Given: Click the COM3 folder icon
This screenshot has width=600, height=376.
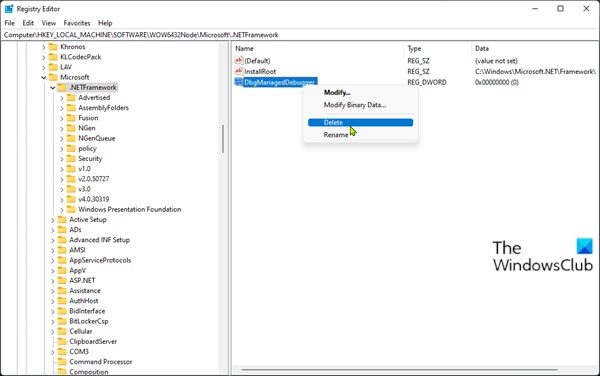Looking at the screenshot, I should [62, 352].
